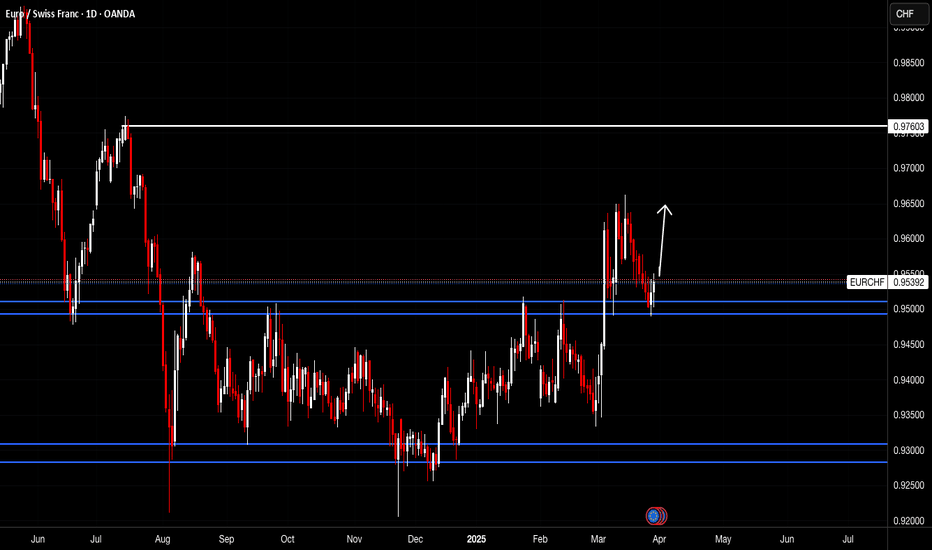
Task: Click the 0.94500 price scale value
Action: tap(909, 344)
